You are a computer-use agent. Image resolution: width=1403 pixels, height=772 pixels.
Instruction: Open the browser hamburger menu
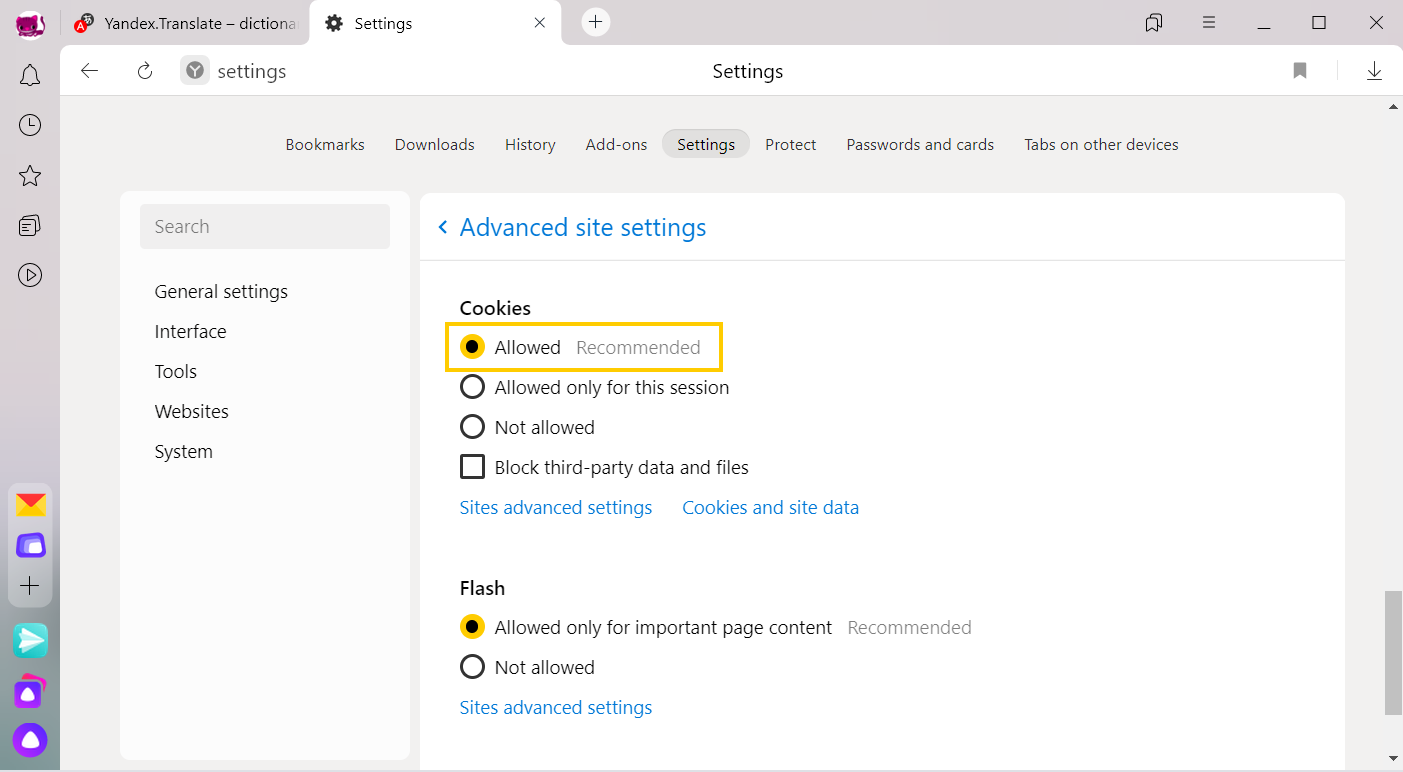click(1209, 22)
